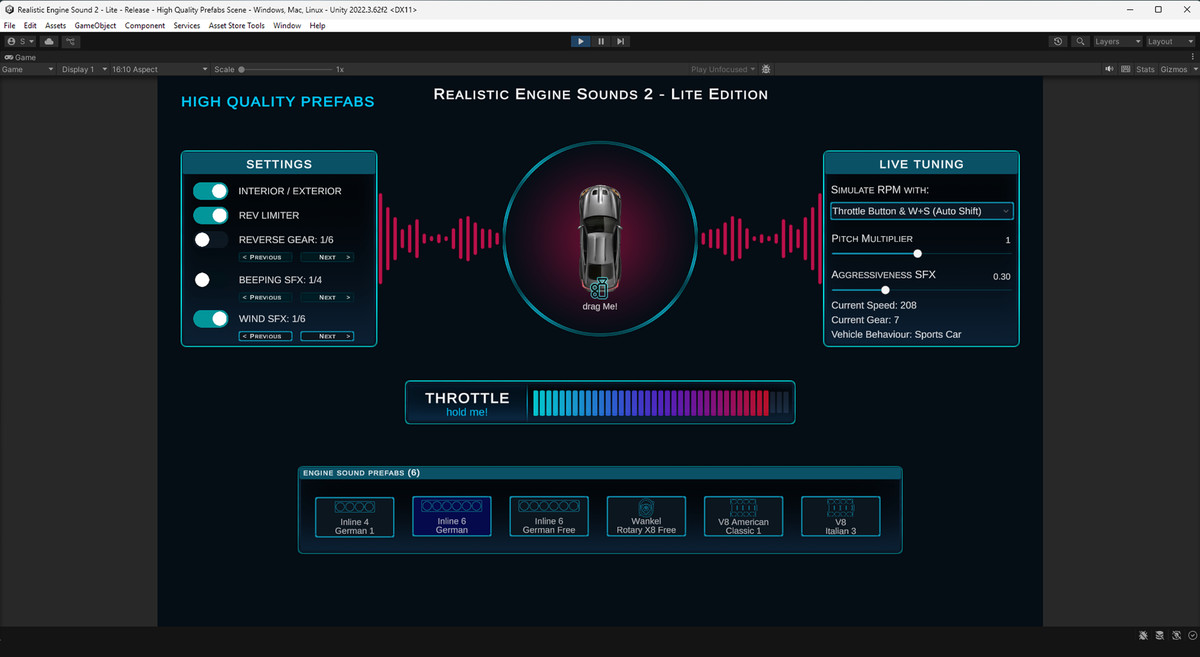Open Unity Cloud services icon

click(48, 41)
